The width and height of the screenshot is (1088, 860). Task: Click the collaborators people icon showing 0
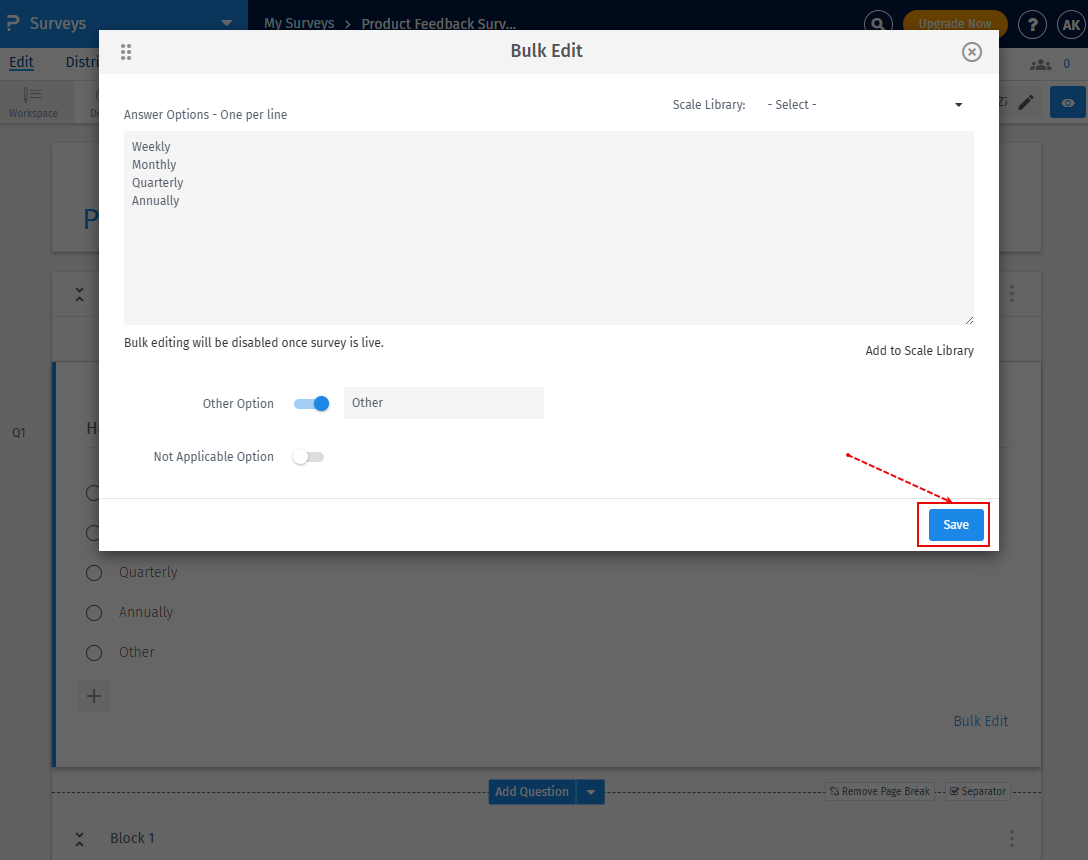pyautogui.click(x=1043, y=62)
